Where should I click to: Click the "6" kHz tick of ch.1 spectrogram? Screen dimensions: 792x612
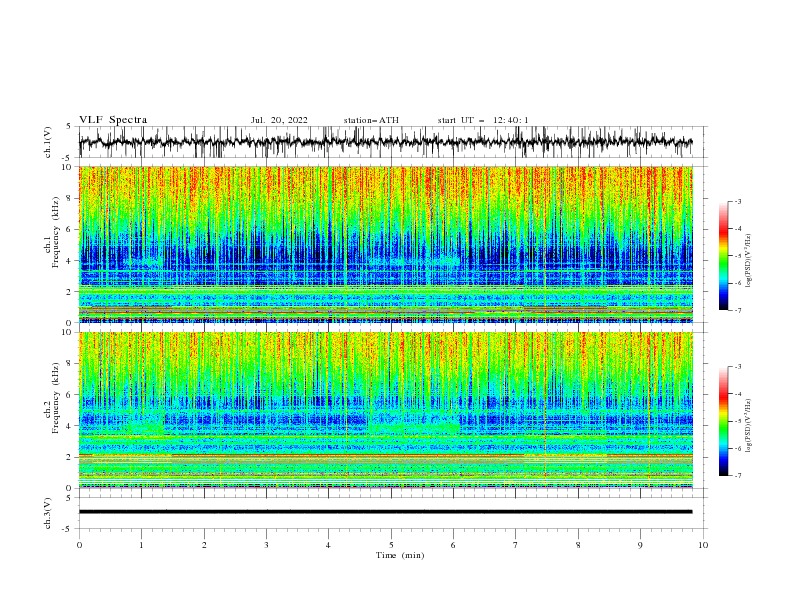(71, 229)
